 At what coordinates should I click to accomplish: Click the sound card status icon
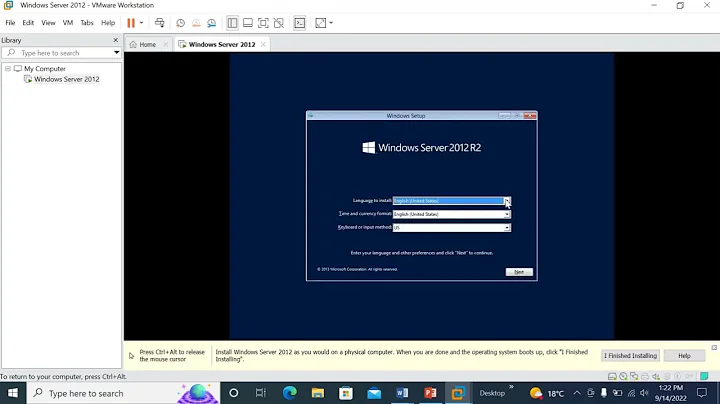656,376
